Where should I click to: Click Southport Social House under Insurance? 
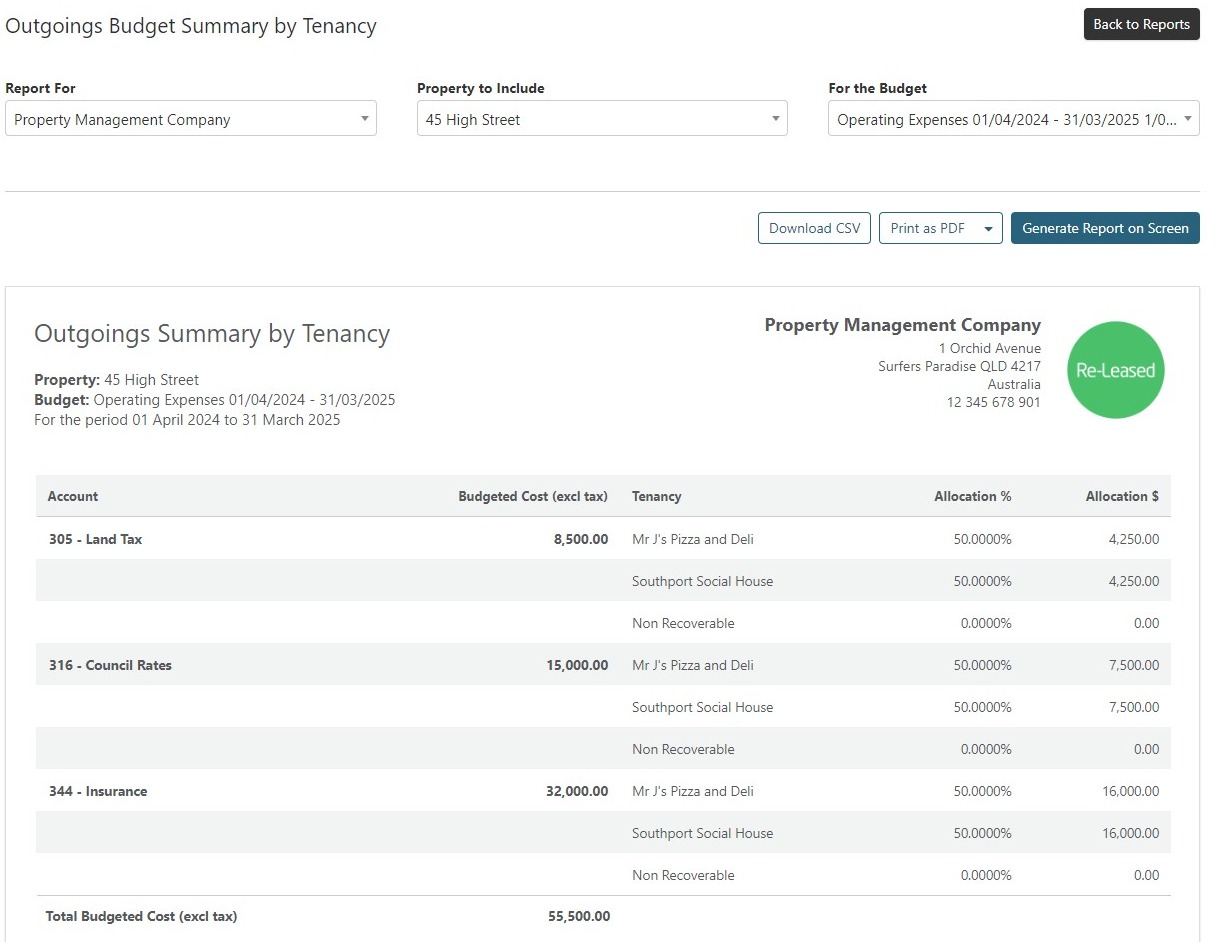[703, 833]
